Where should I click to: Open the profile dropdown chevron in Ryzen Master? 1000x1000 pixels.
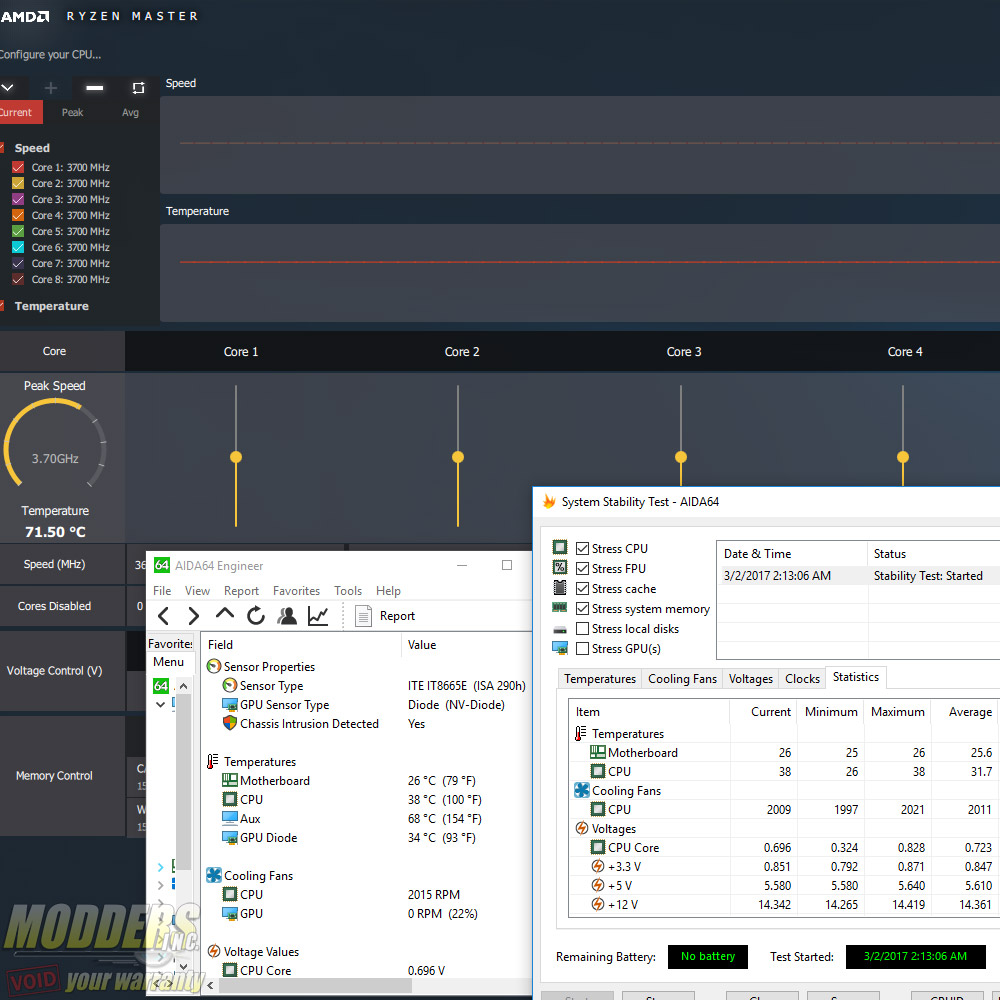(x=7, y=87)
